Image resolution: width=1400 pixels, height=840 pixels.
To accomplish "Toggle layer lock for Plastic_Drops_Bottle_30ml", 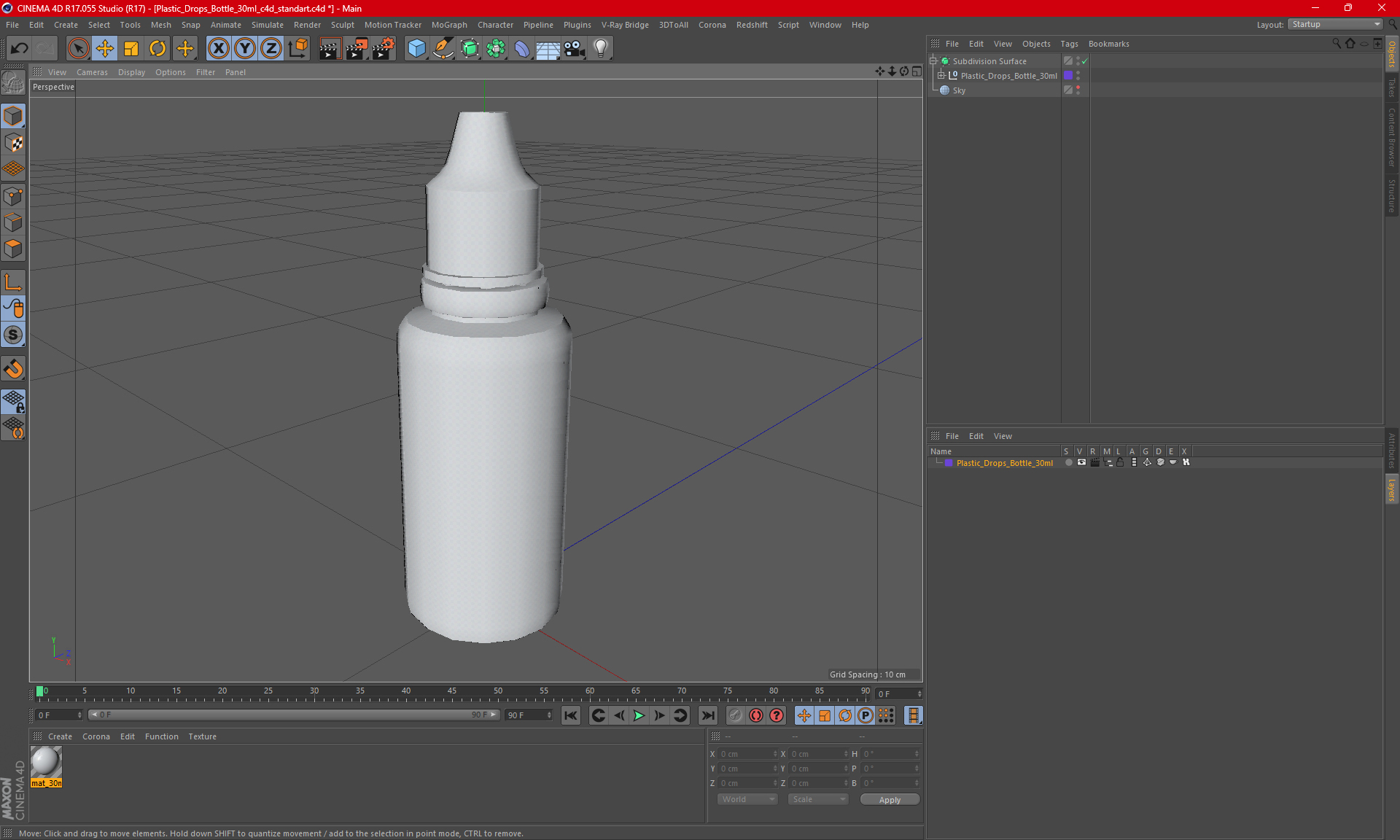I will tap(1120, 462).
